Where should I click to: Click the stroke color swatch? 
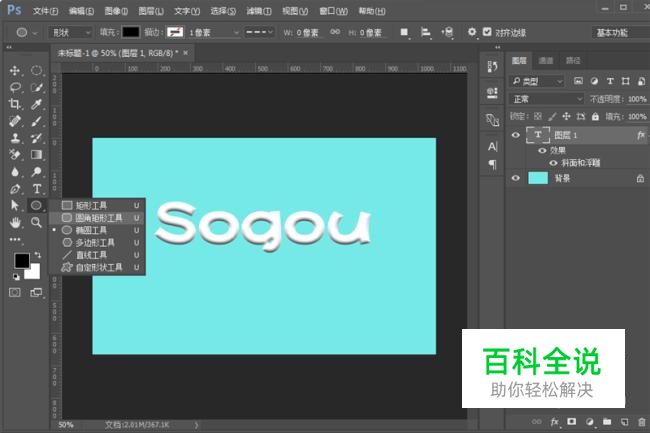(x=175, y=32)
